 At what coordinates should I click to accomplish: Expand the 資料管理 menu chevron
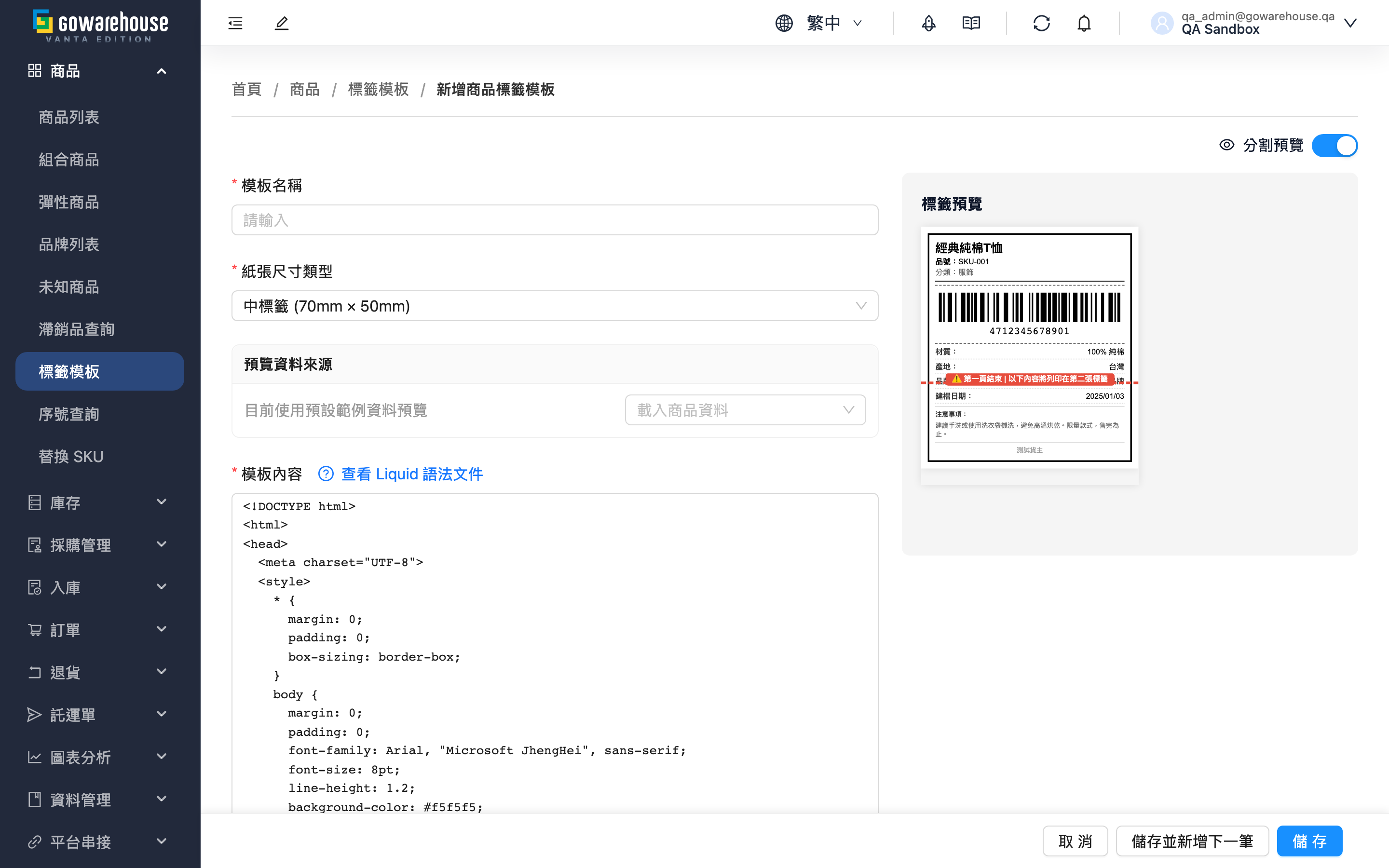162,800
